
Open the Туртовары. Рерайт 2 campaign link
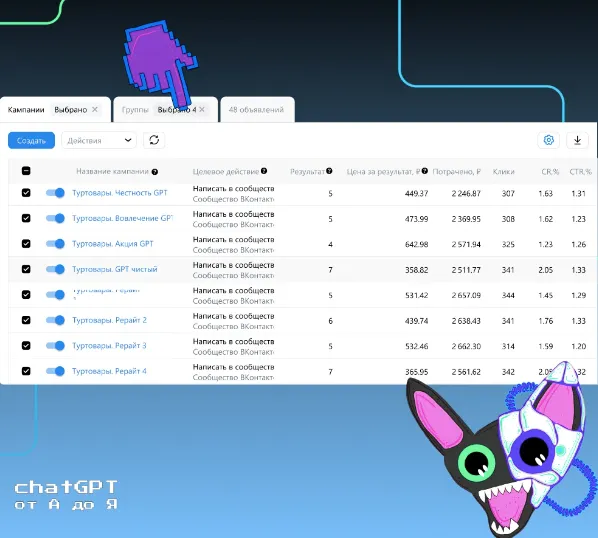click(x=109, y=320)
